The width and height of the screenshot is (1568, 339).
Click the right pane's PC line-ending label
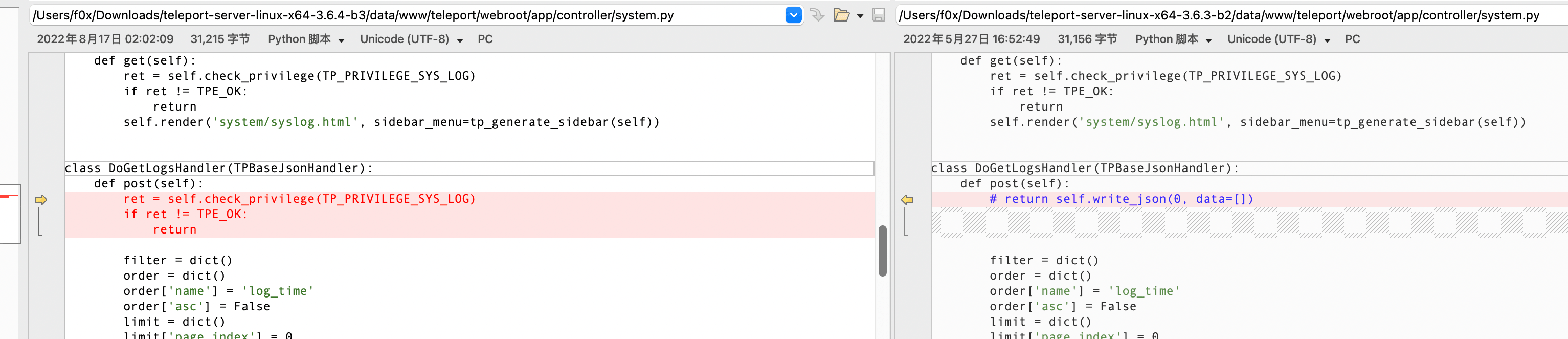click(1353, 39)
